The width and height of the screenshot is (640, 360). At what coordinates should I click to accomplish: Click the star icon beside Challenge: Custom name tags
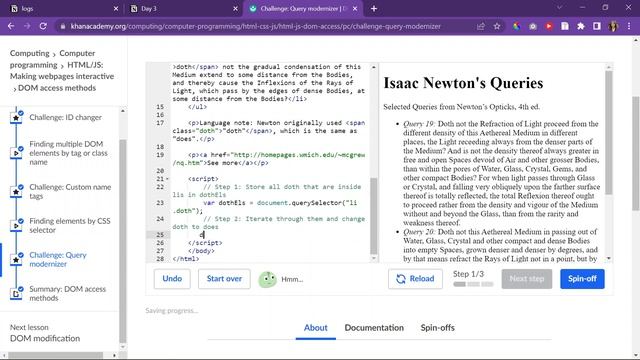point(16,191)
